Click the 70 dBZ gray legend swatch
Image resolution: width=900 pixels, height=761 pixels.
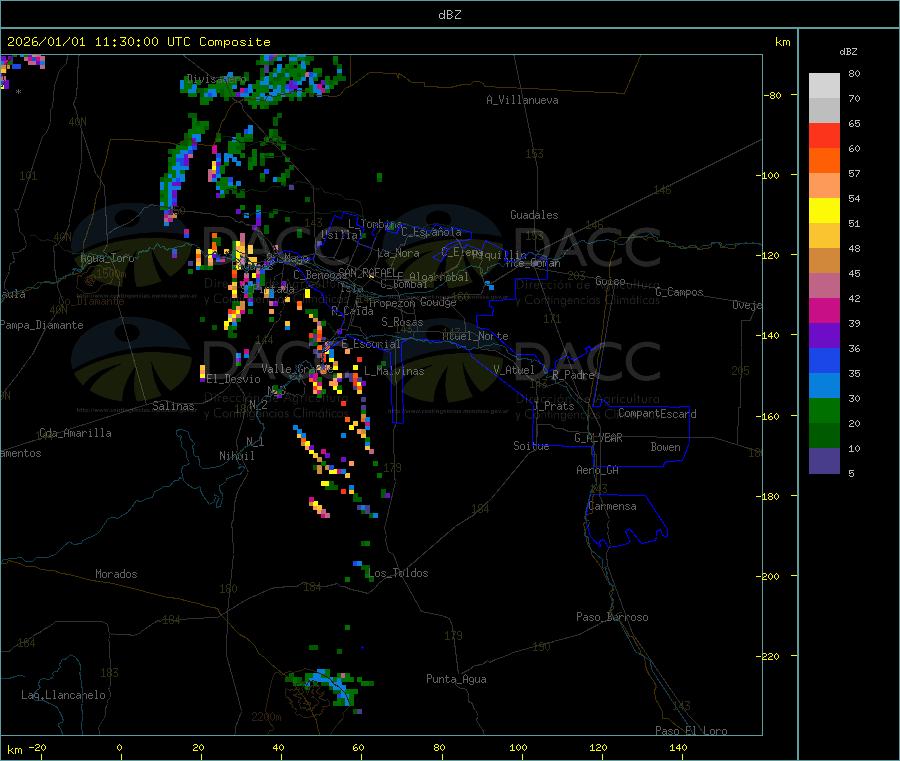coord(824,111)
